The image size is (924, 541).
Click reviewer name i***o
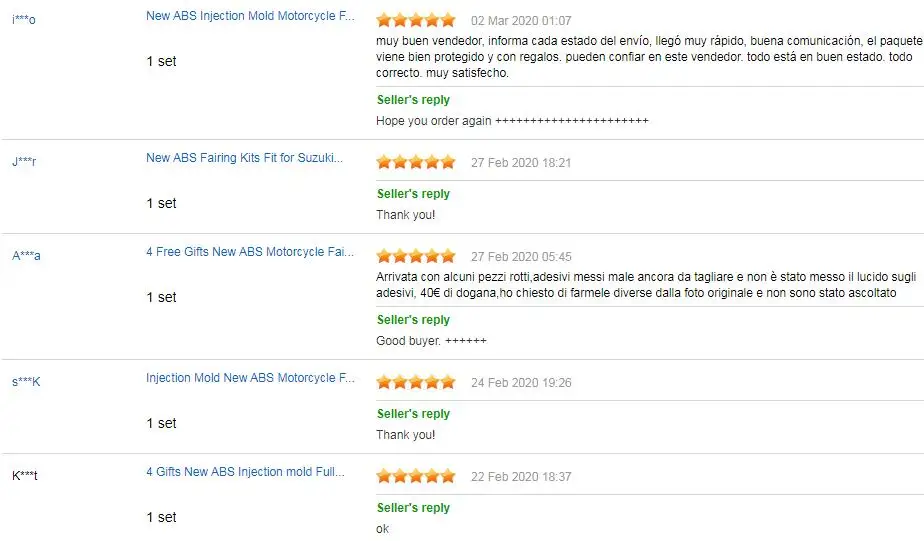pyautogui.click(x=24, y=19)
